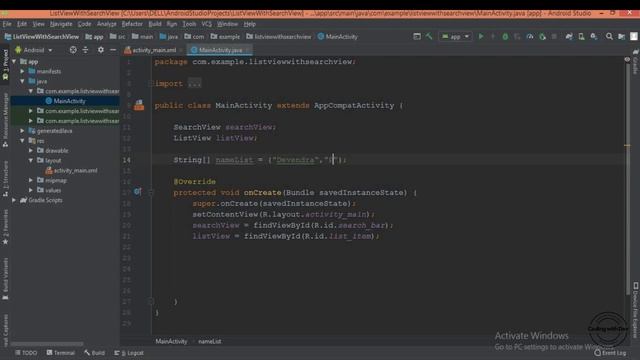Open the Analyze menu
This screenshot has width=640, height=360.
click(107, 24)
